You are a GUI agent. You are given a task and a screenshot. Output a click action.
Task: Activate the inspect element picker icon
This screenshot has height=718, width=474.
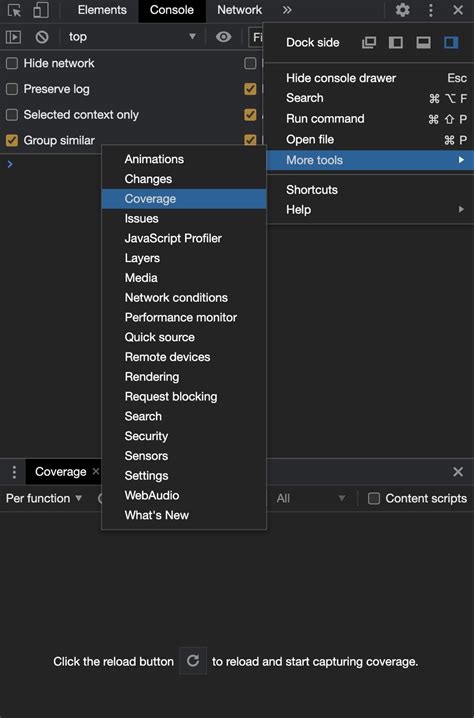tap(14, 10)
